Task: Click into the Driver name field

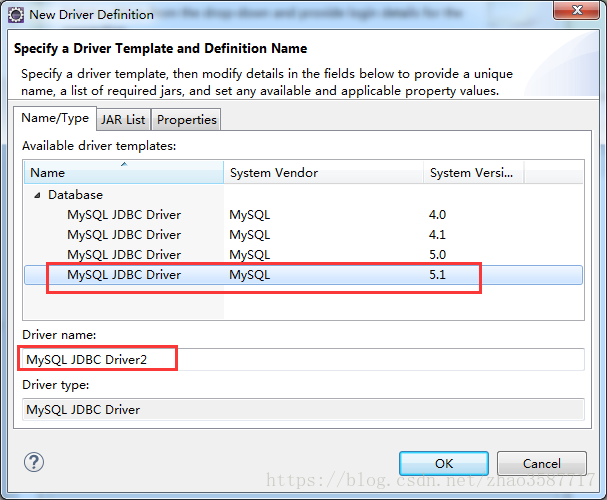Action: (304, 360)
